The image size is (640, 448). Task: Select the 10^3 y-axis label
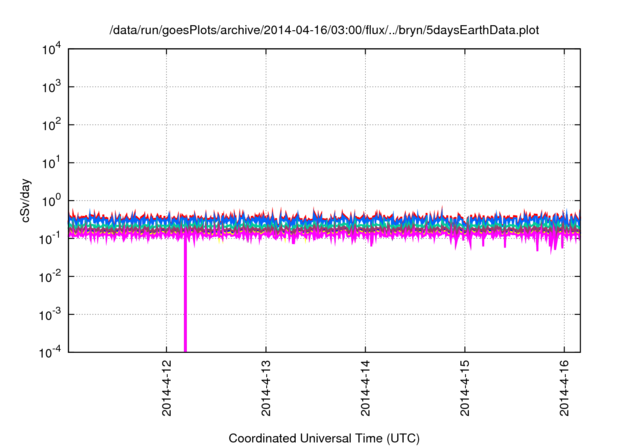(51, 87)
